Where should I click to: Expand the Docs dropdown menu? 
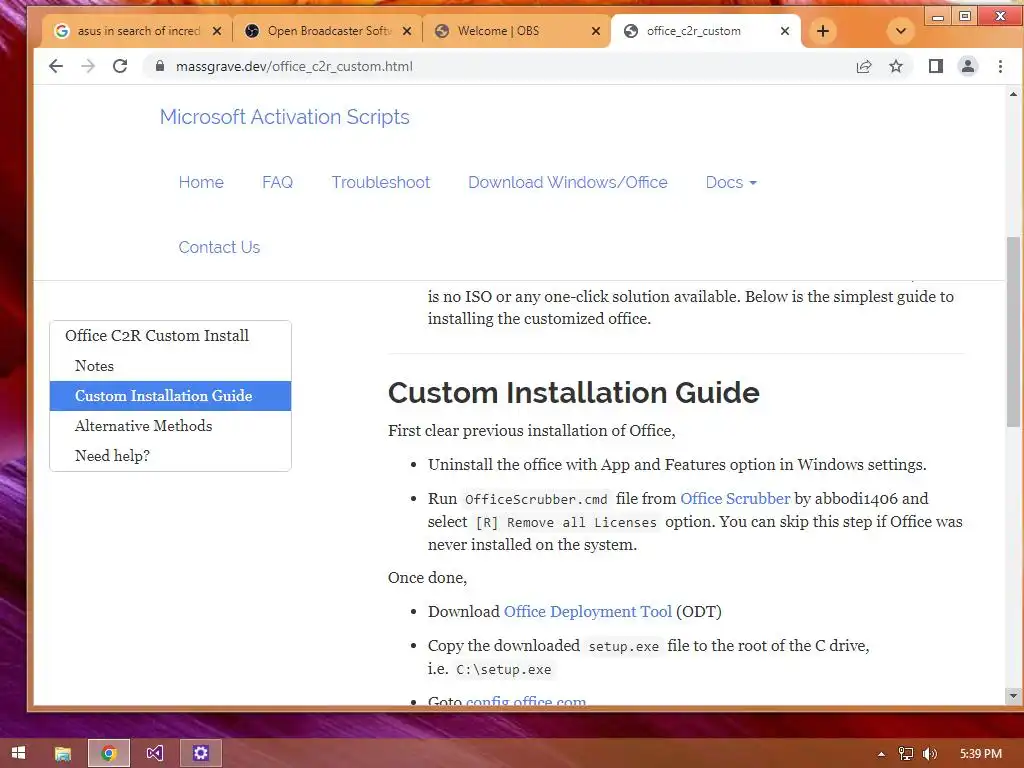point(731,182)
